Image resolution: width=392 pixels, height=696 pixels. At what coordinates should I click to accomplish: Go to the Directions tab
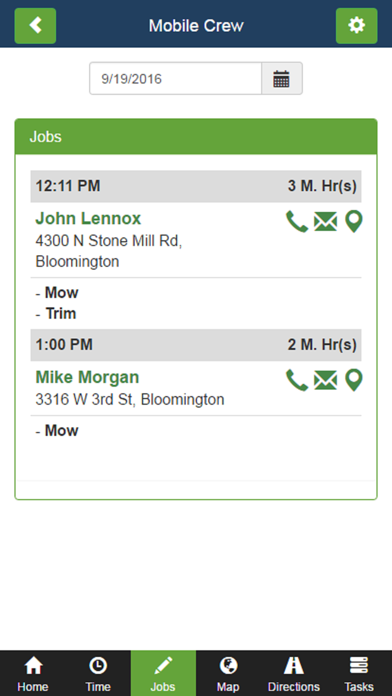[x=293, y=673]
